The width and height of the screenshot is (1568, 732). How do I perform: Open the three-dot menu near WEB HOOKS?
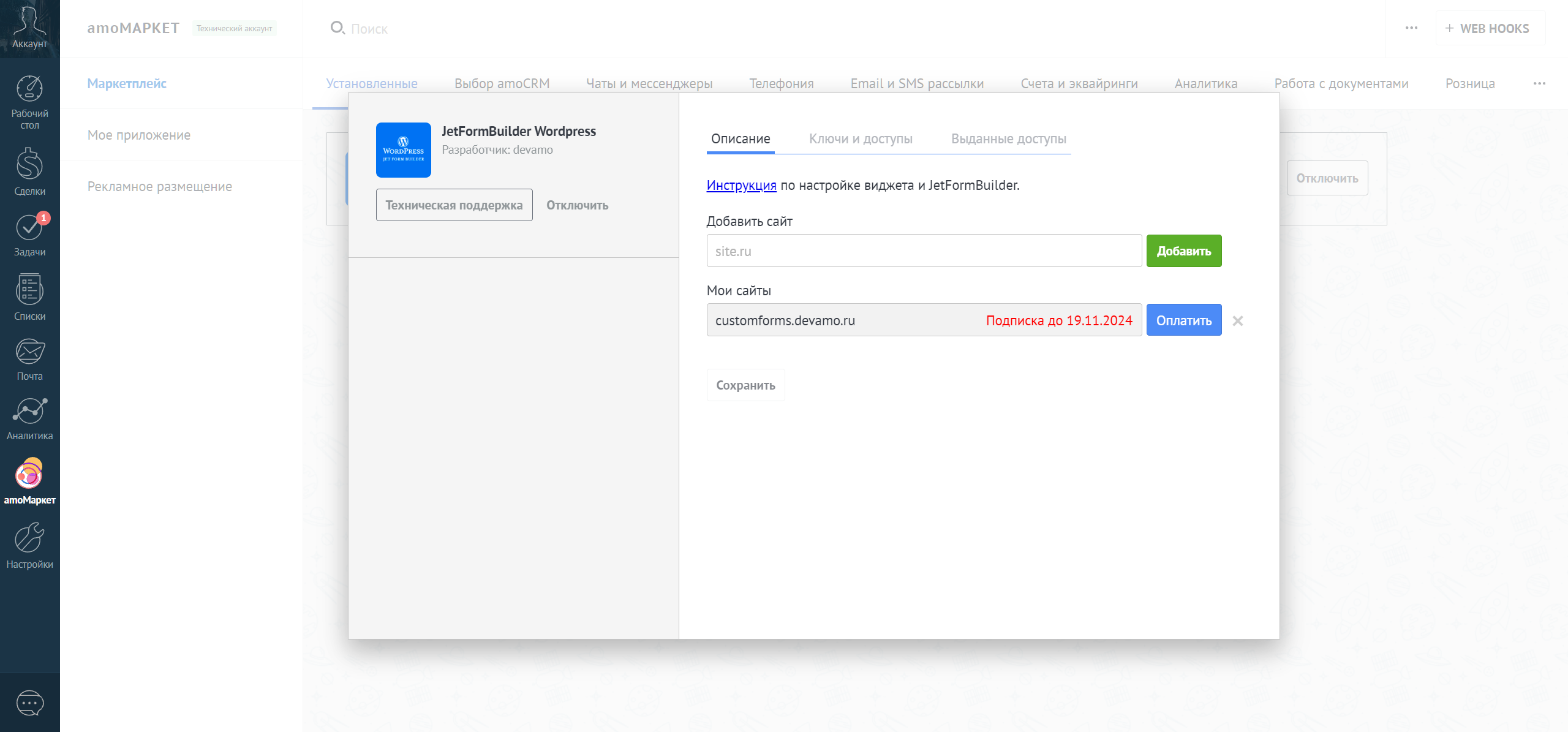(x=1411, y=27)
